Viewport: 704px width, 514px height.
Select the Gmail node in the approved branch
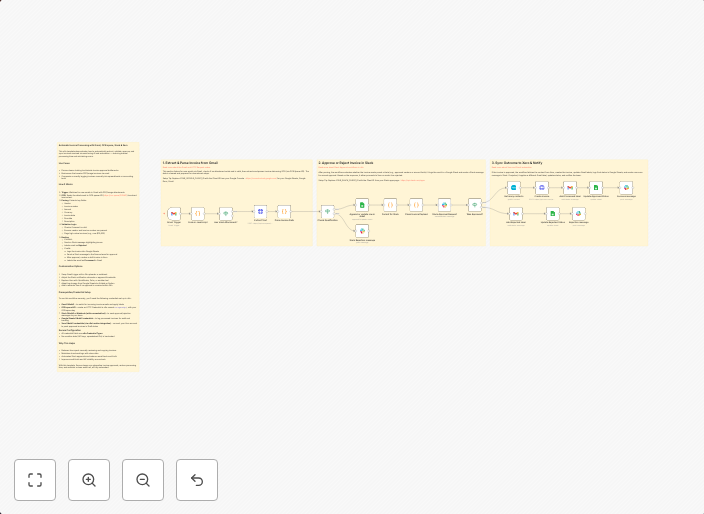pyautogui.click(x=570, y=188)
